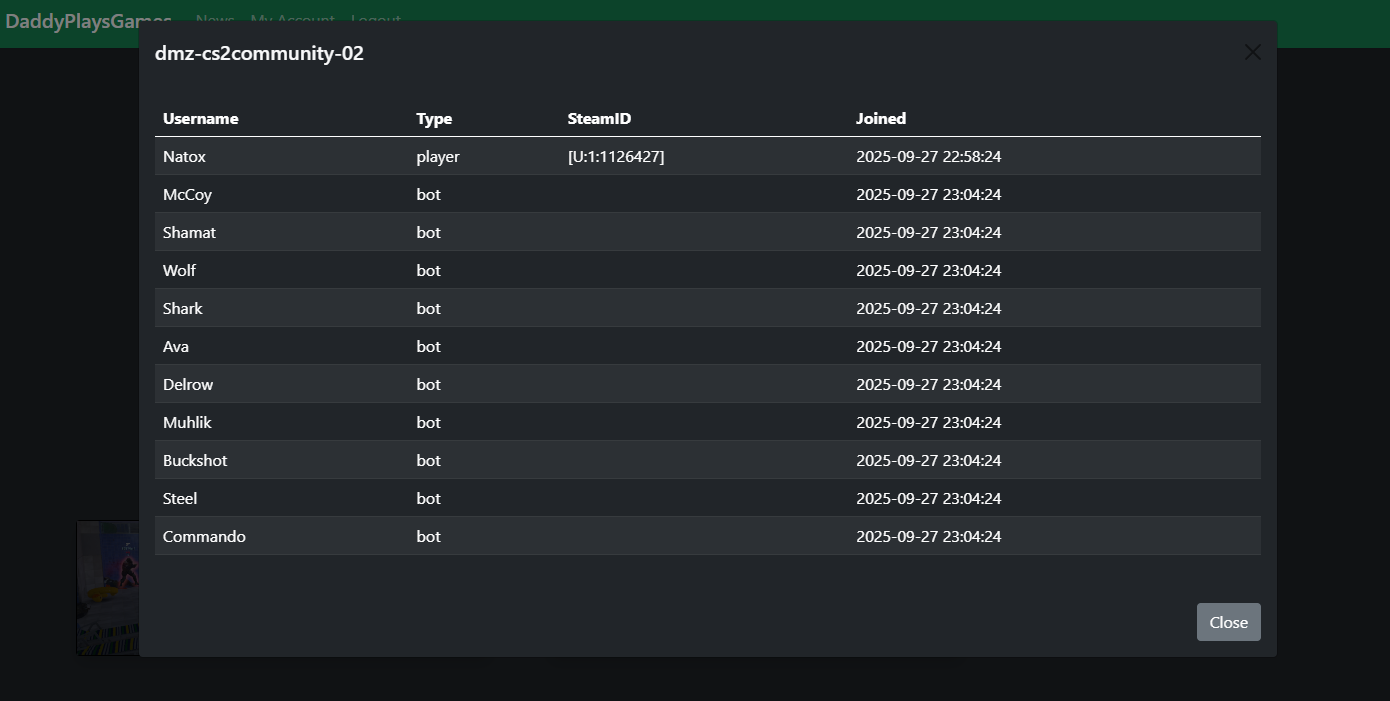Viewport: 1390px width, 701px height.
Task: Select the Buckshot row
Action: pos(195,460)
